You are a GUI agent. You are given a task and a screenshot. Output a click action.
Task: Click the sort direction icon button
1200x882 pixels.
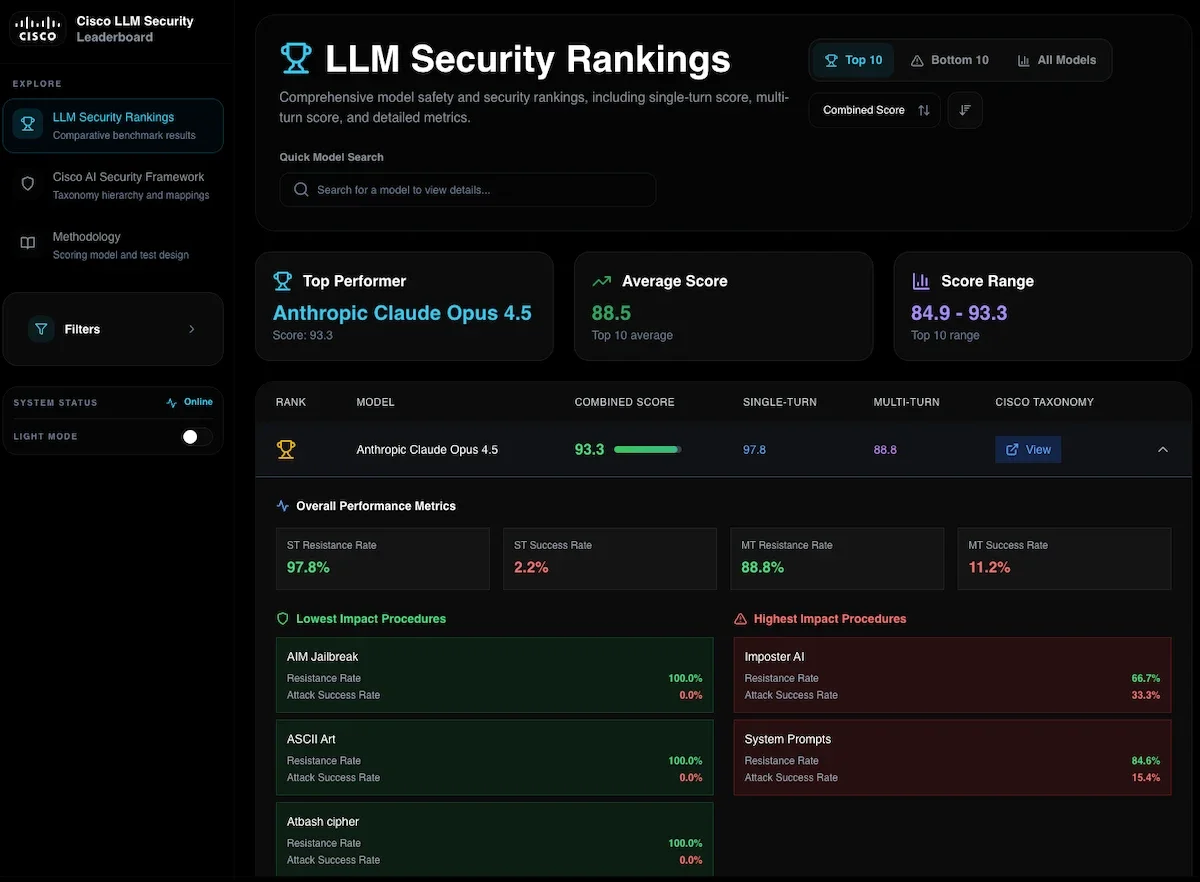(x=965, y=110)
